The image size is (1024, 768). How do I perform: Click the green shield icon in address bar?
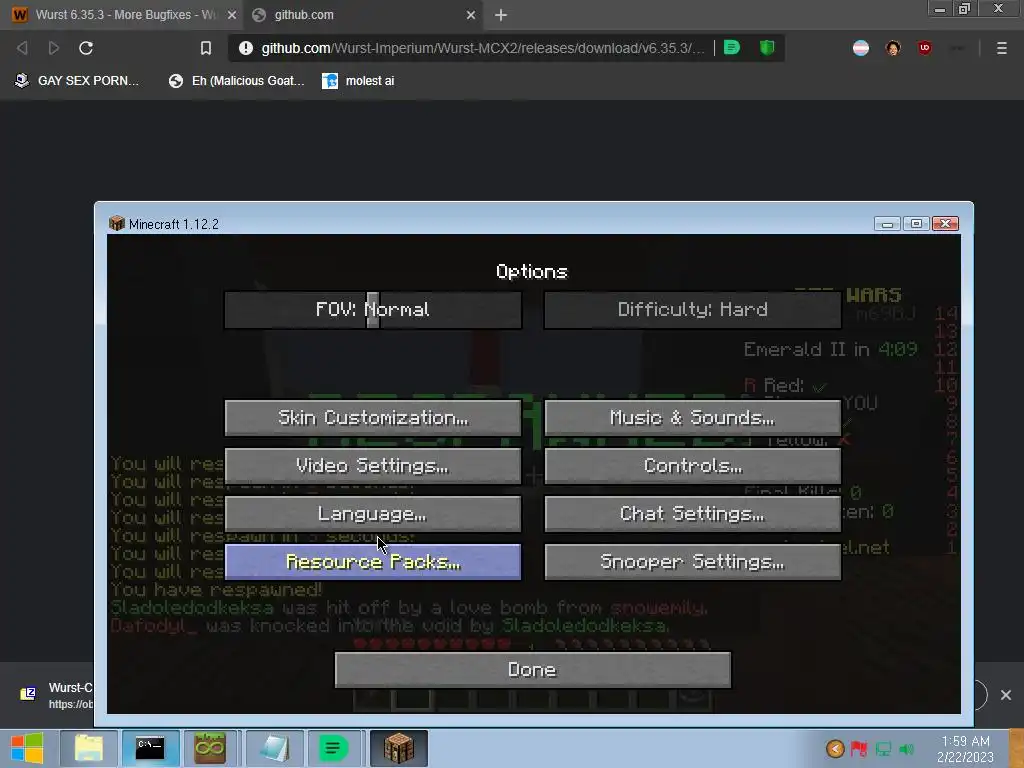(x=767, y=48)
